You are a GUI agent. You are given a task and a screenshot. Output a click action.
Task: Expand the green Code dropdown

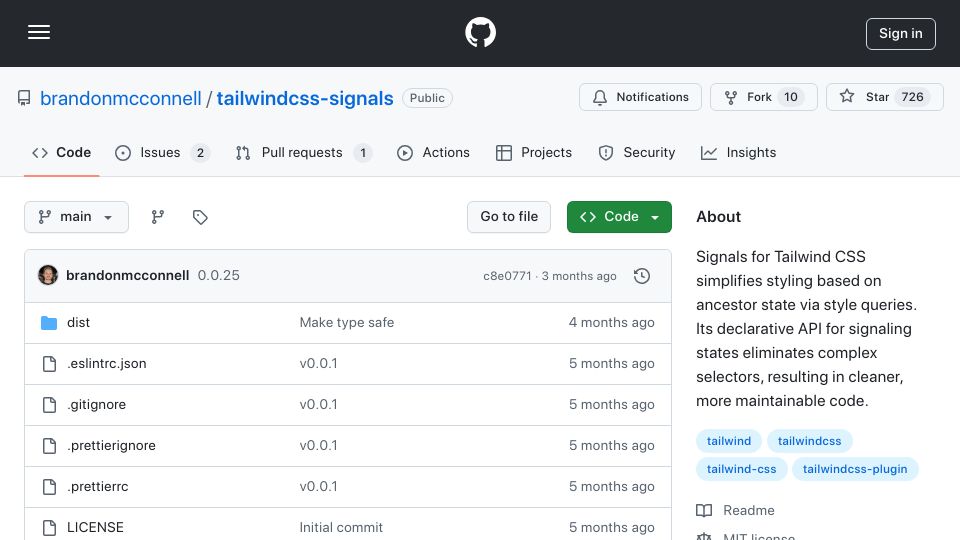coord(619,217)
